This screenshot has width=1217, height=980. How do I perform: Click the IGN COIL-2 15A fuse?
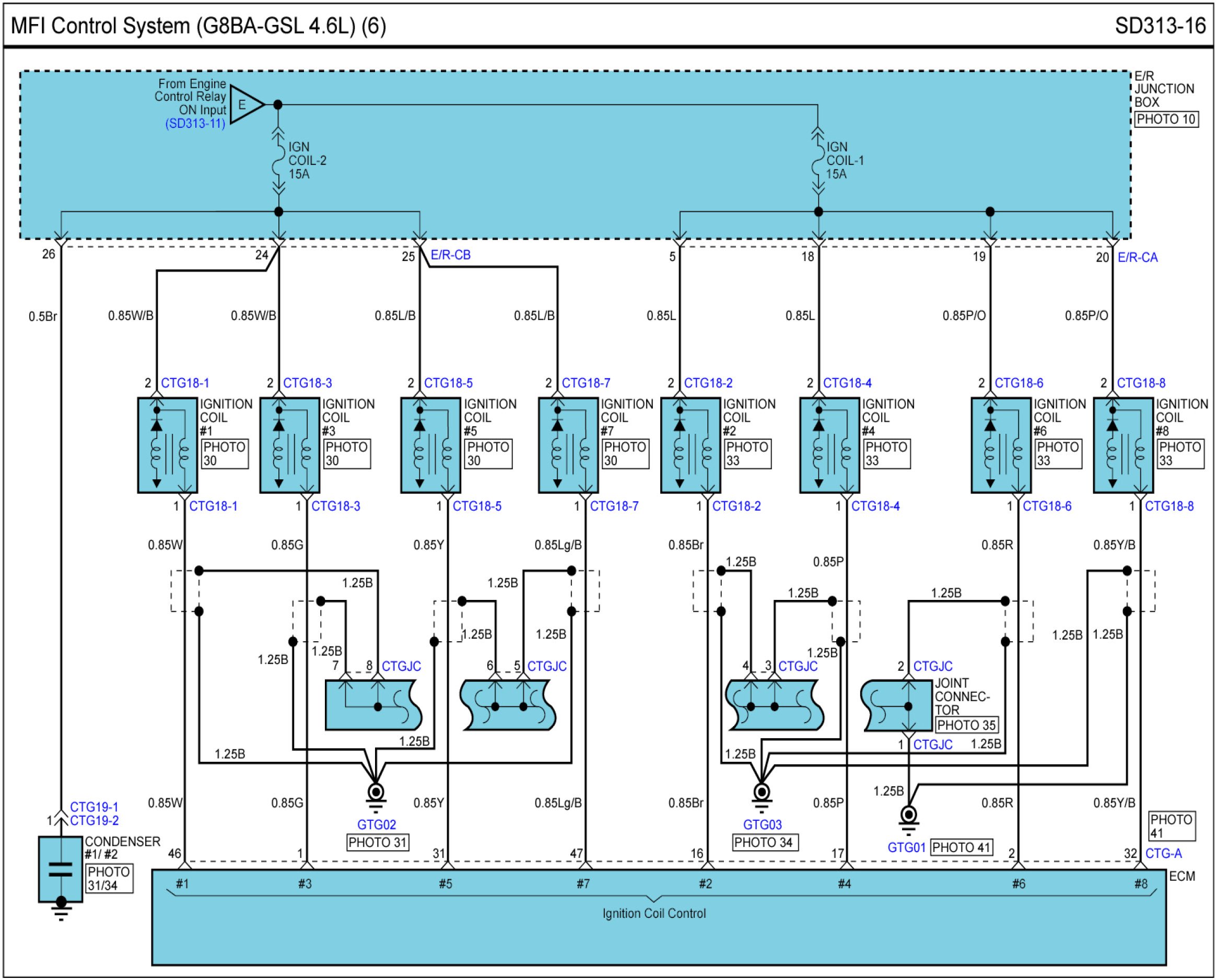[278, 161]
